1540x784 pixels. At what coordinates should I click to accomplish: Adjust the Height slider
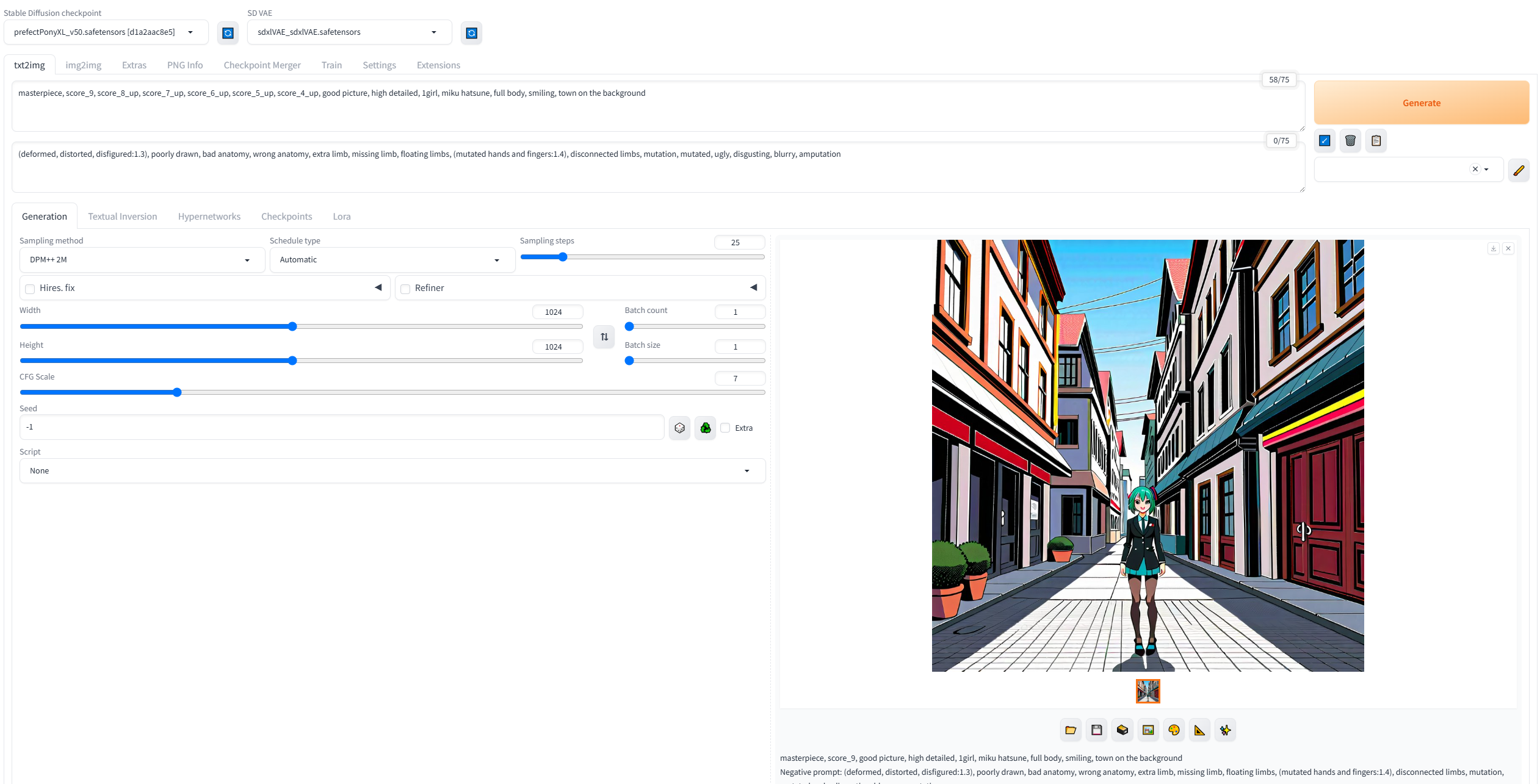pyautogui.click(x=301, y=361)
